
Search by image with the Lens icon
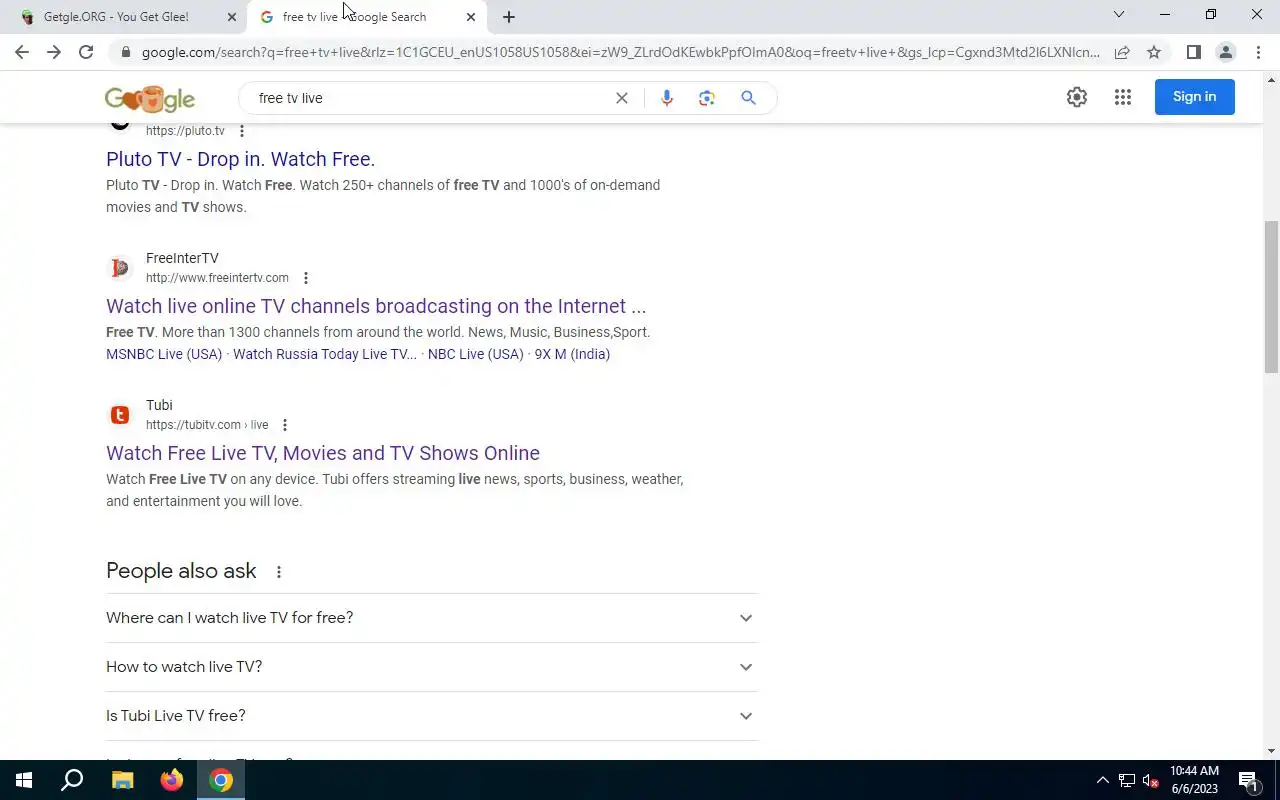pos(707,98)
